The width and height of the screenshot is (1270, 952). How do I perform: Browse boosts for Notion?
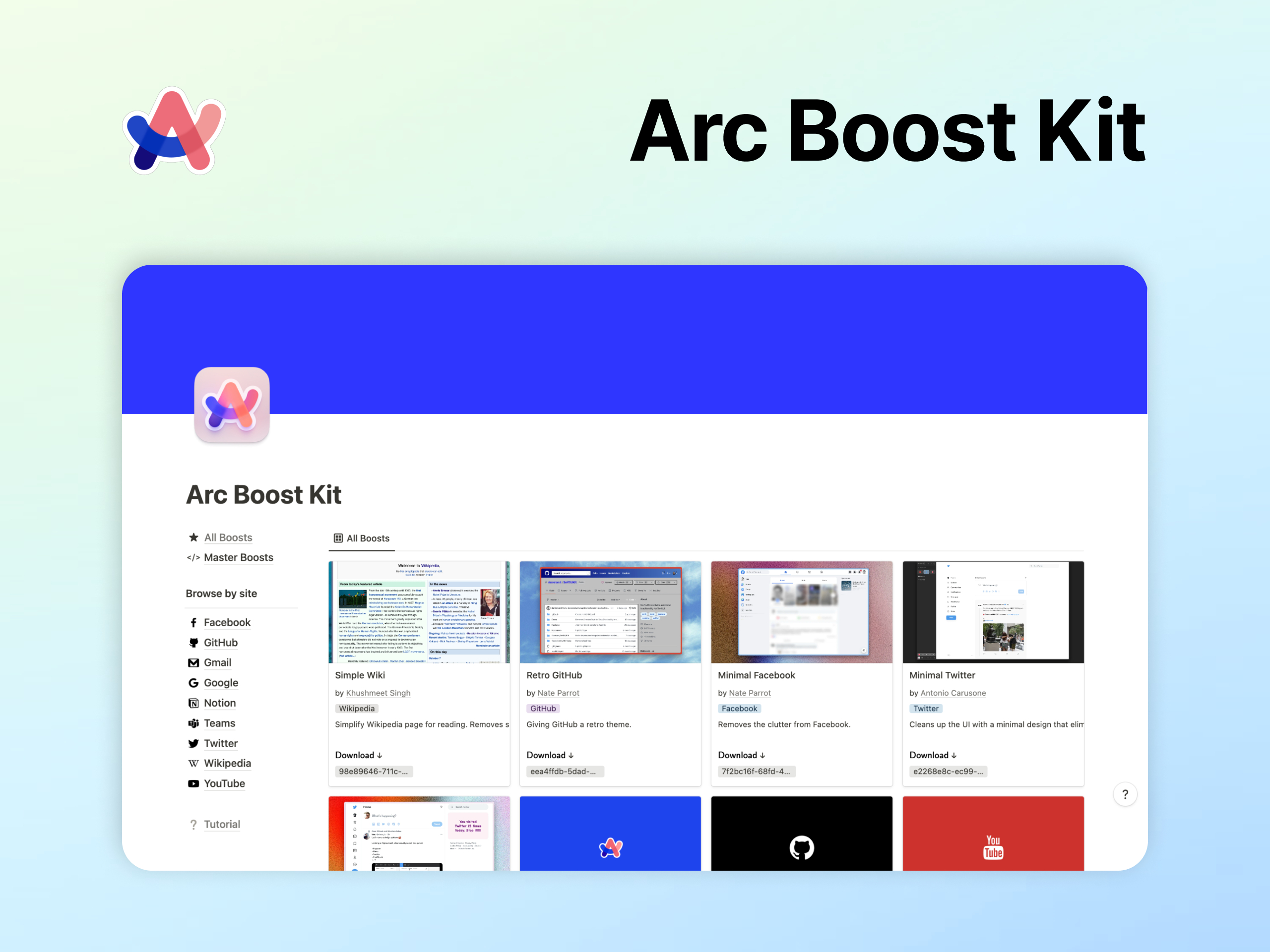(220, 703)
